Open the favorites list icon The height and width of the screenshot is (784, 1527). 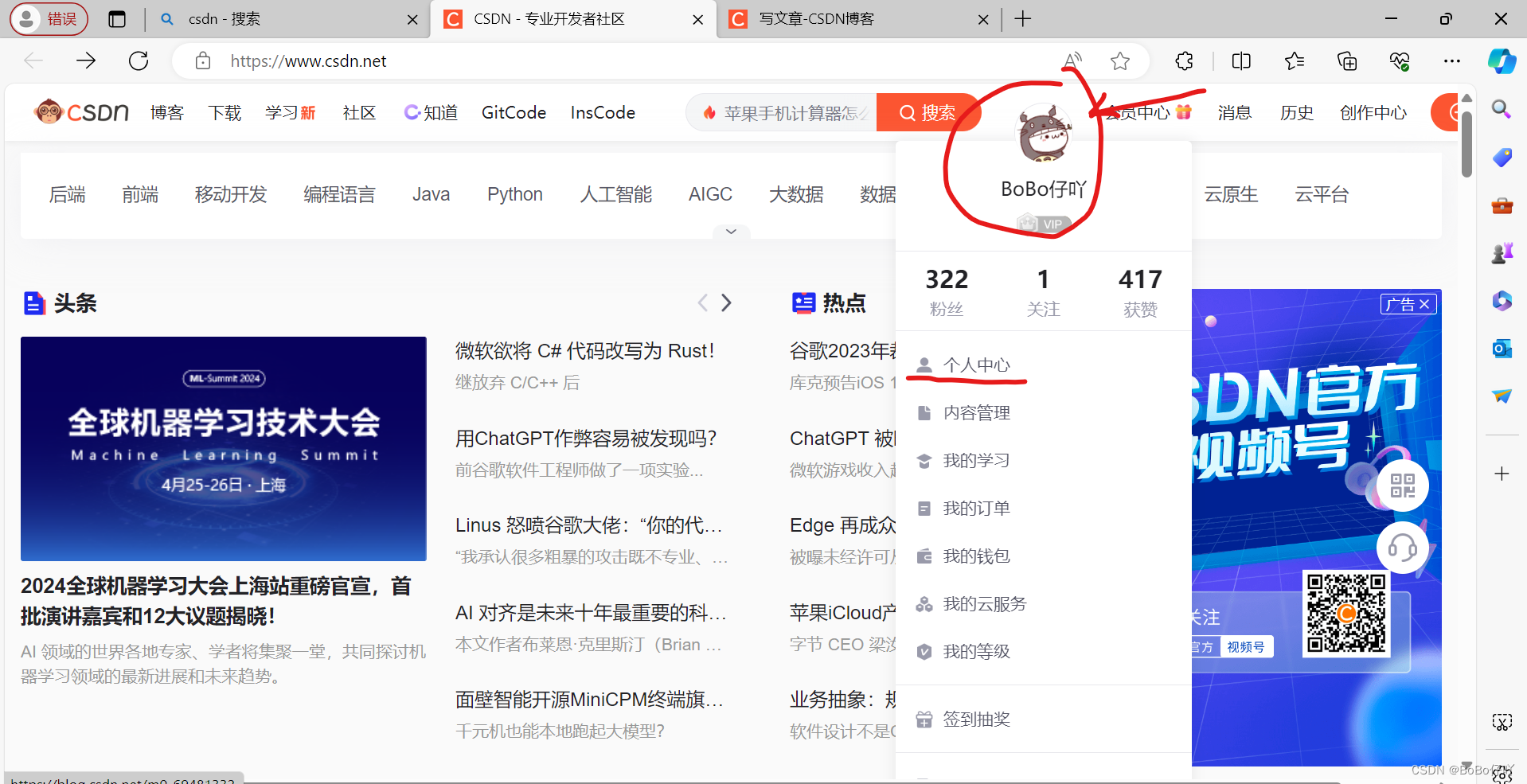pyautogui.click(x=1295, y=60)
